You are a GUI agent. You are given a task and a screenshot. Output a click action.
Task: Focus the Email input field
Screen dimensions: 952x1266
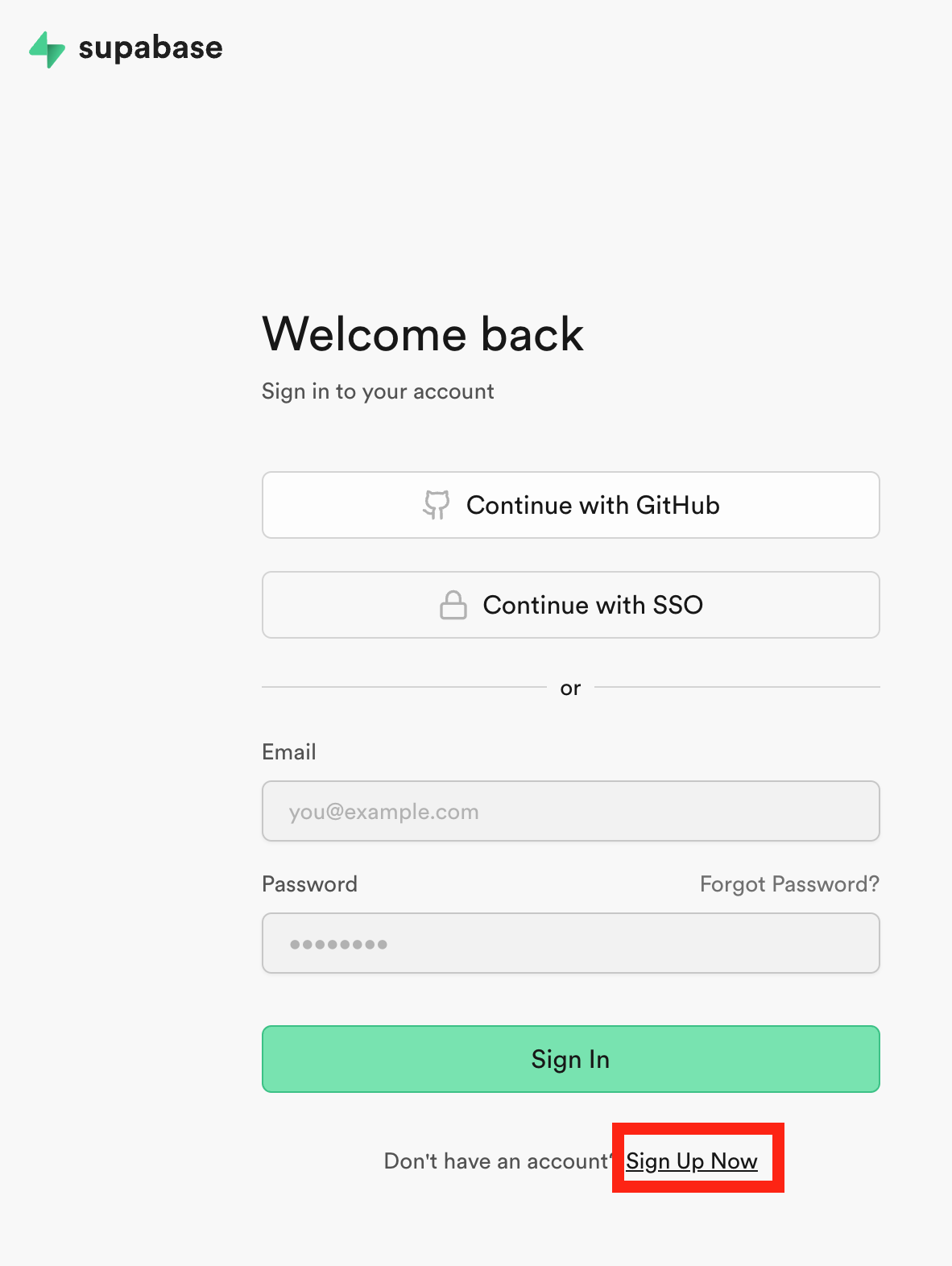571,811
